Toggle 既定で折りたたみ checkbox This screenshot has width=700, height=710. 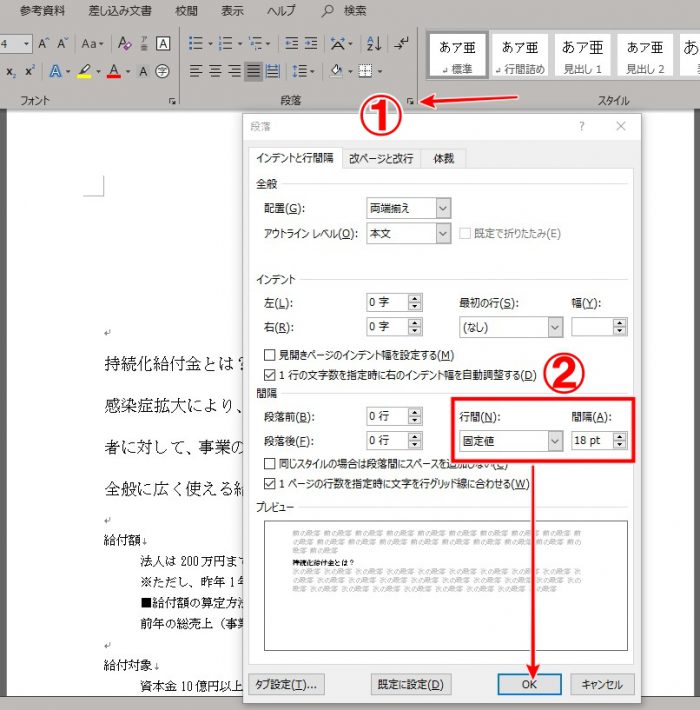465,233
